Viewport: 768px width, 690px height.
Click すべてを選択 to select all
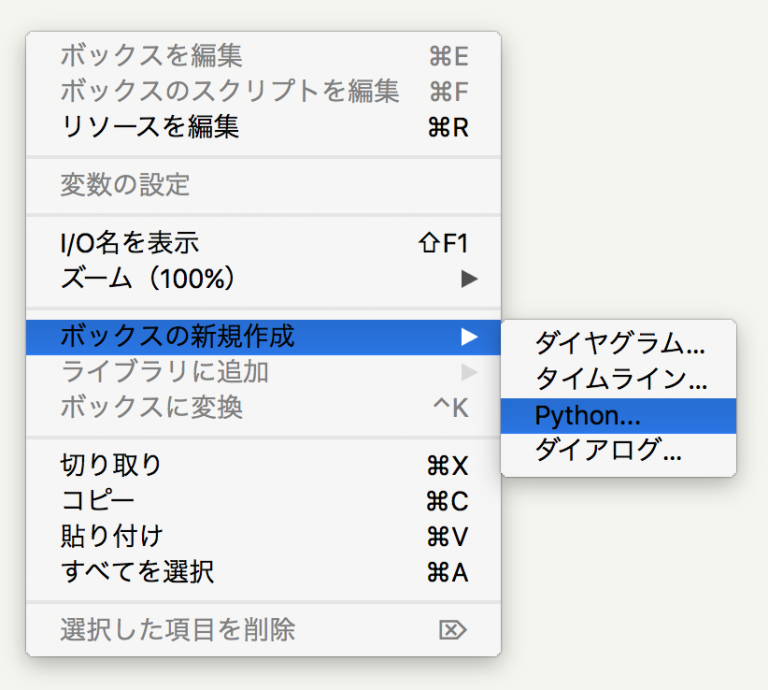point(137,572)
